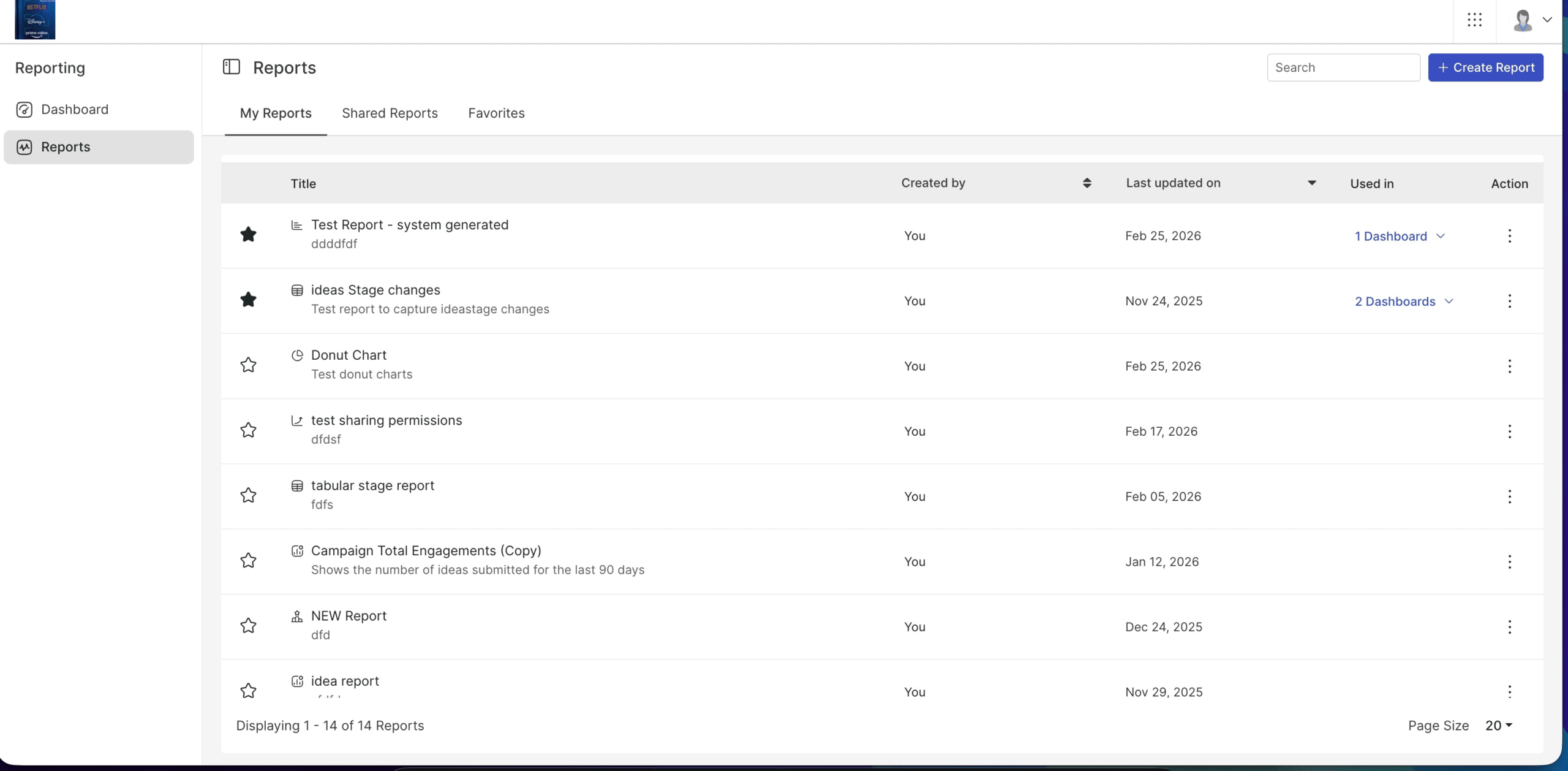Click the report Search input field
This screenshot has width=1568, height=771.
(x=1343, y=67)
